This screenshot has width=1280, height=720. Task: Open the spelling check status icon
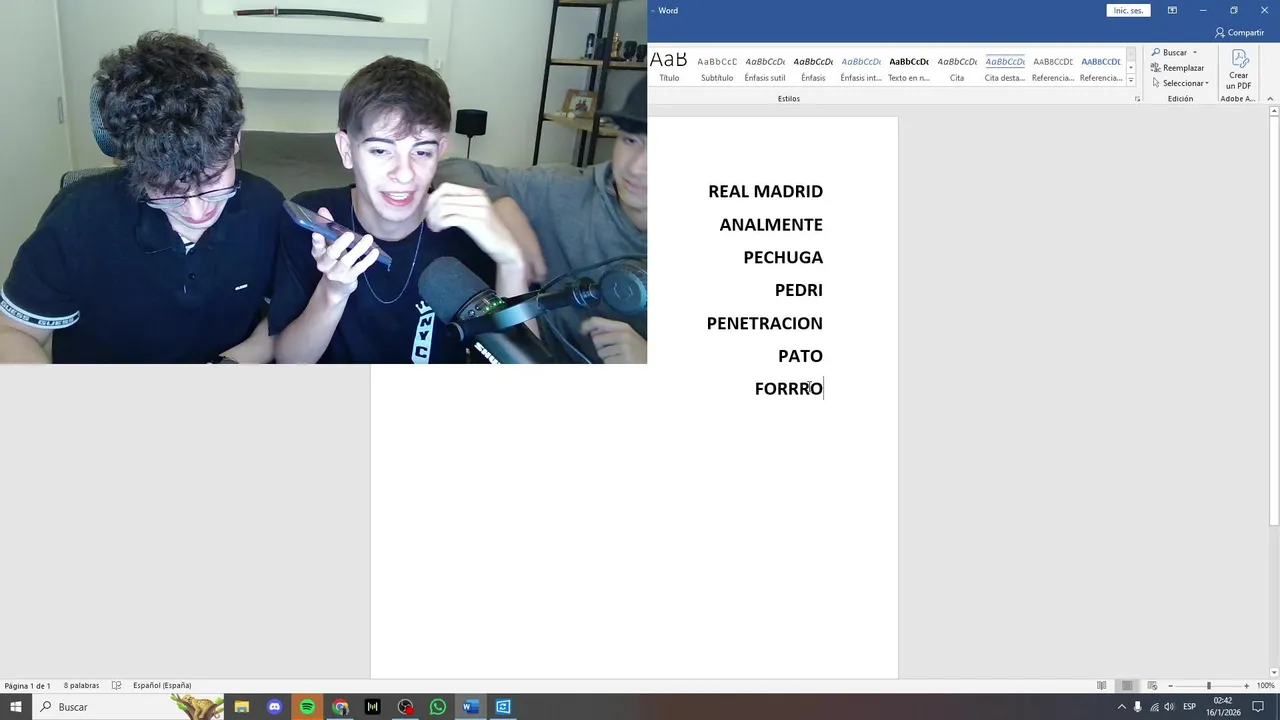pyautogui.click(x=116, y=686)
